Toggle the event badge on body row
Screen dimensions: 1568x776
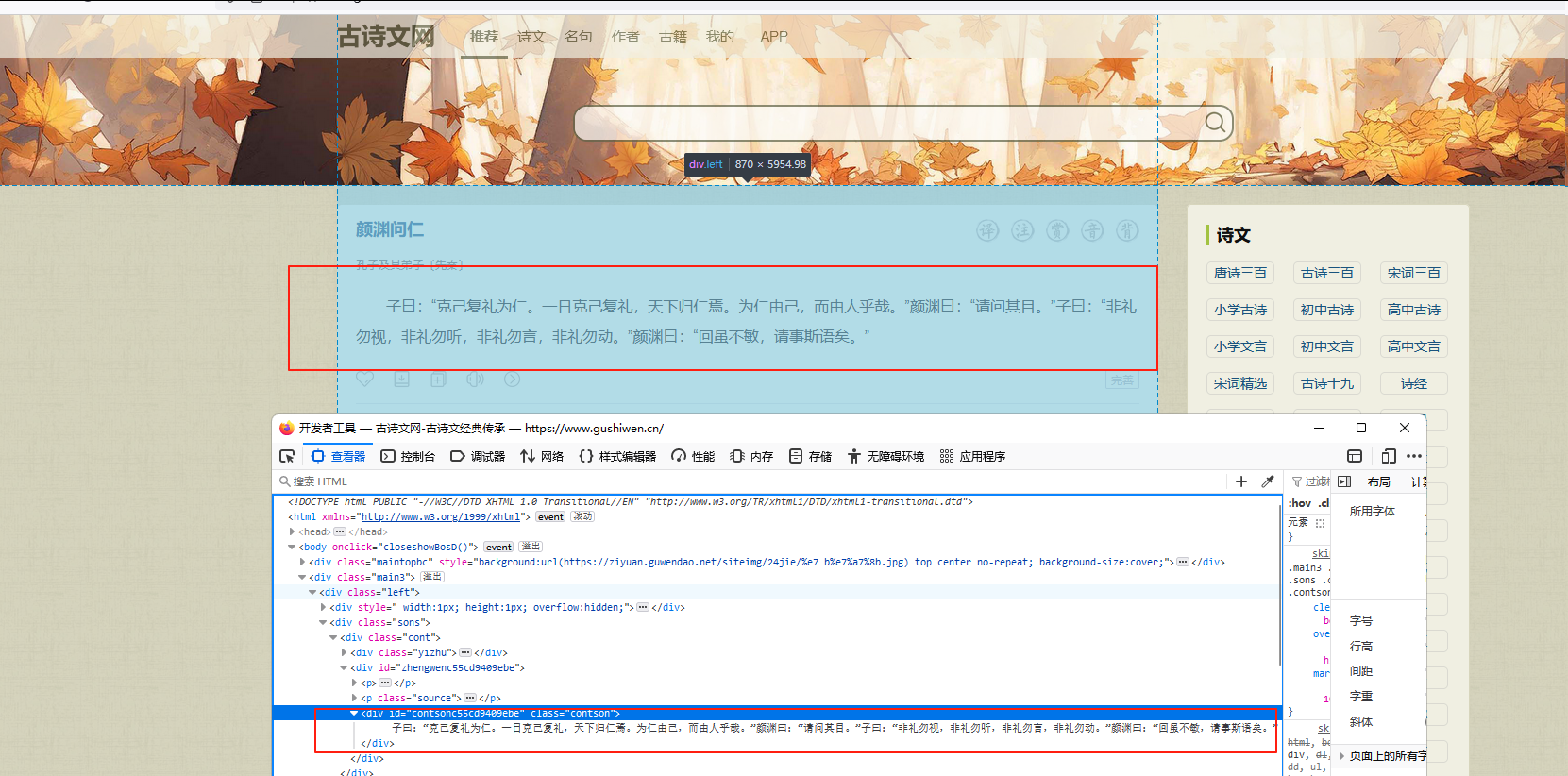pyautogui.click(x=498, y=548)
